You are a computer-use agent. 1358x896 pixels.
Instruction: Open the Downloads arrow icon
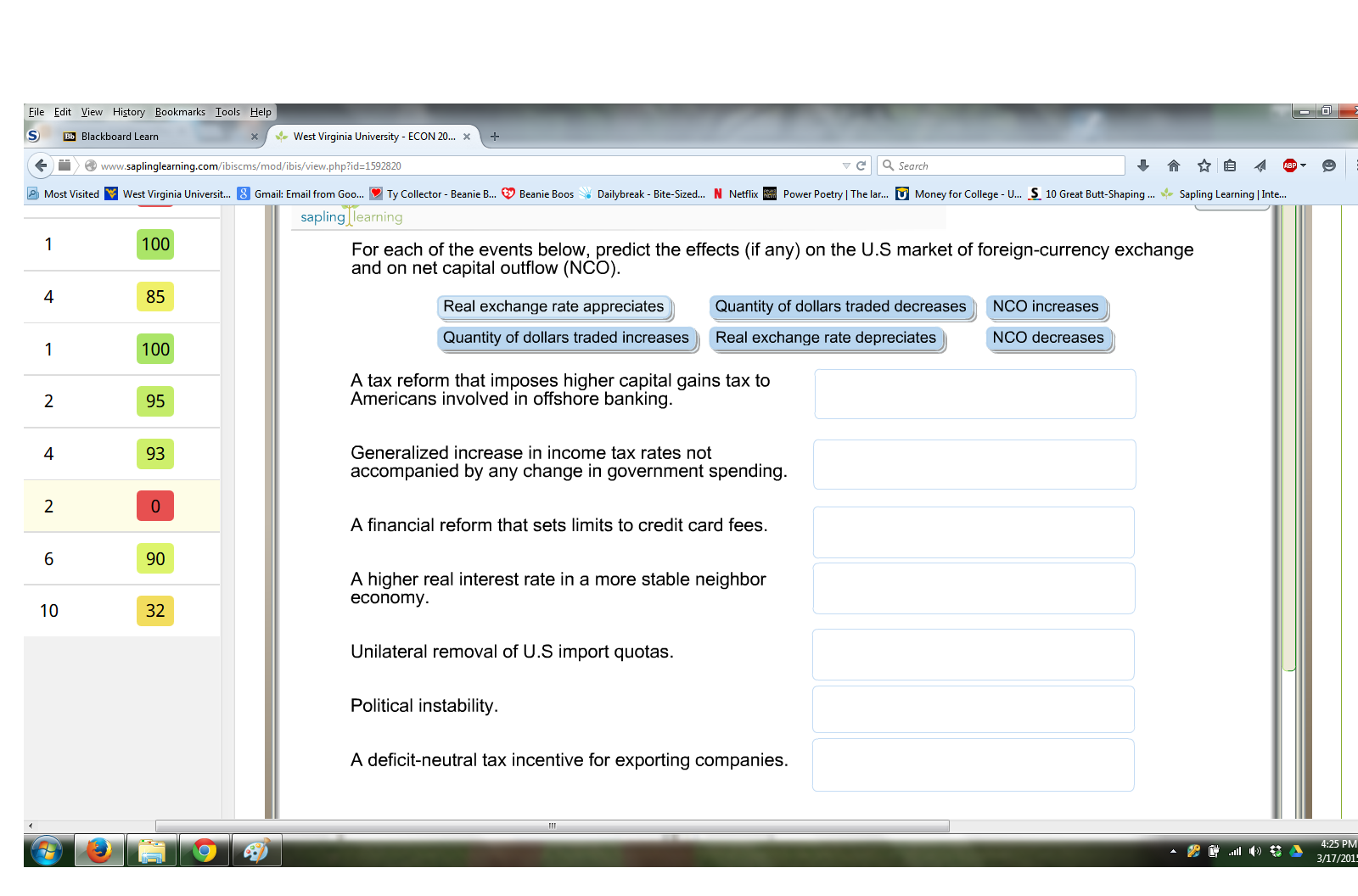tap(1143, 165)
